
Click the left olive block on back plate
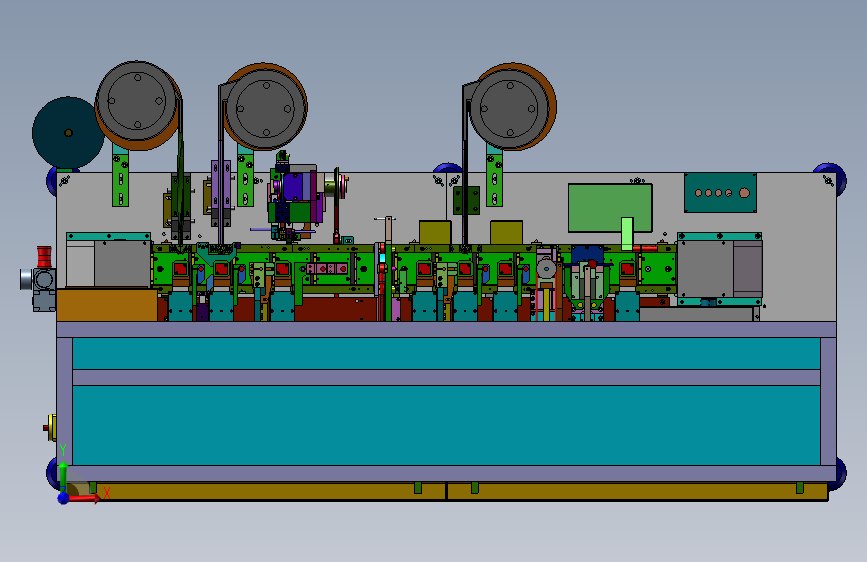[435, 232]
